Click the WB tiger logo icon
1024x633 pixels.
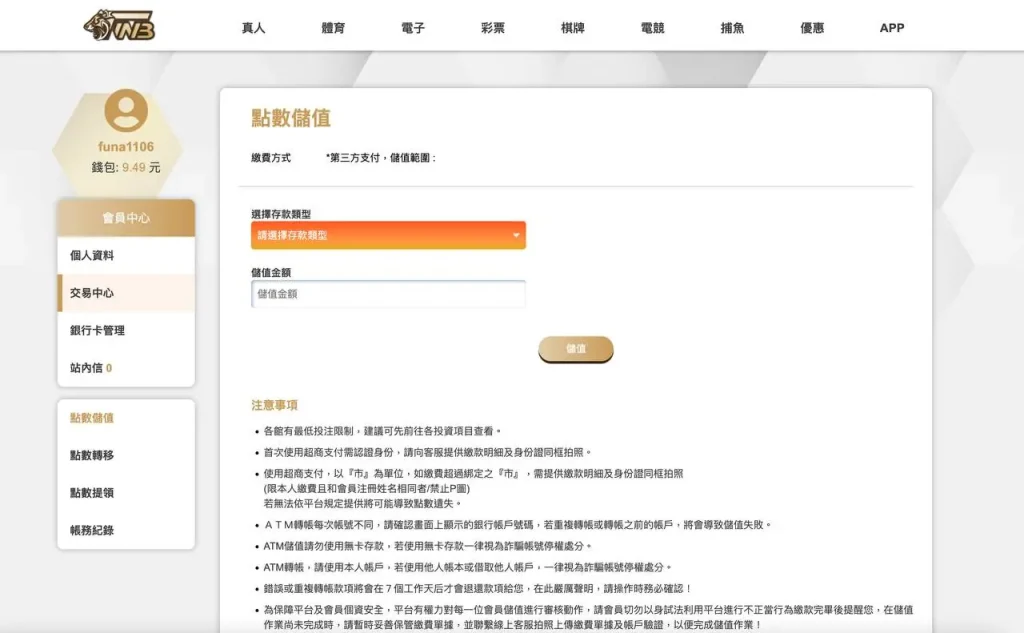[x=119, y=27]
